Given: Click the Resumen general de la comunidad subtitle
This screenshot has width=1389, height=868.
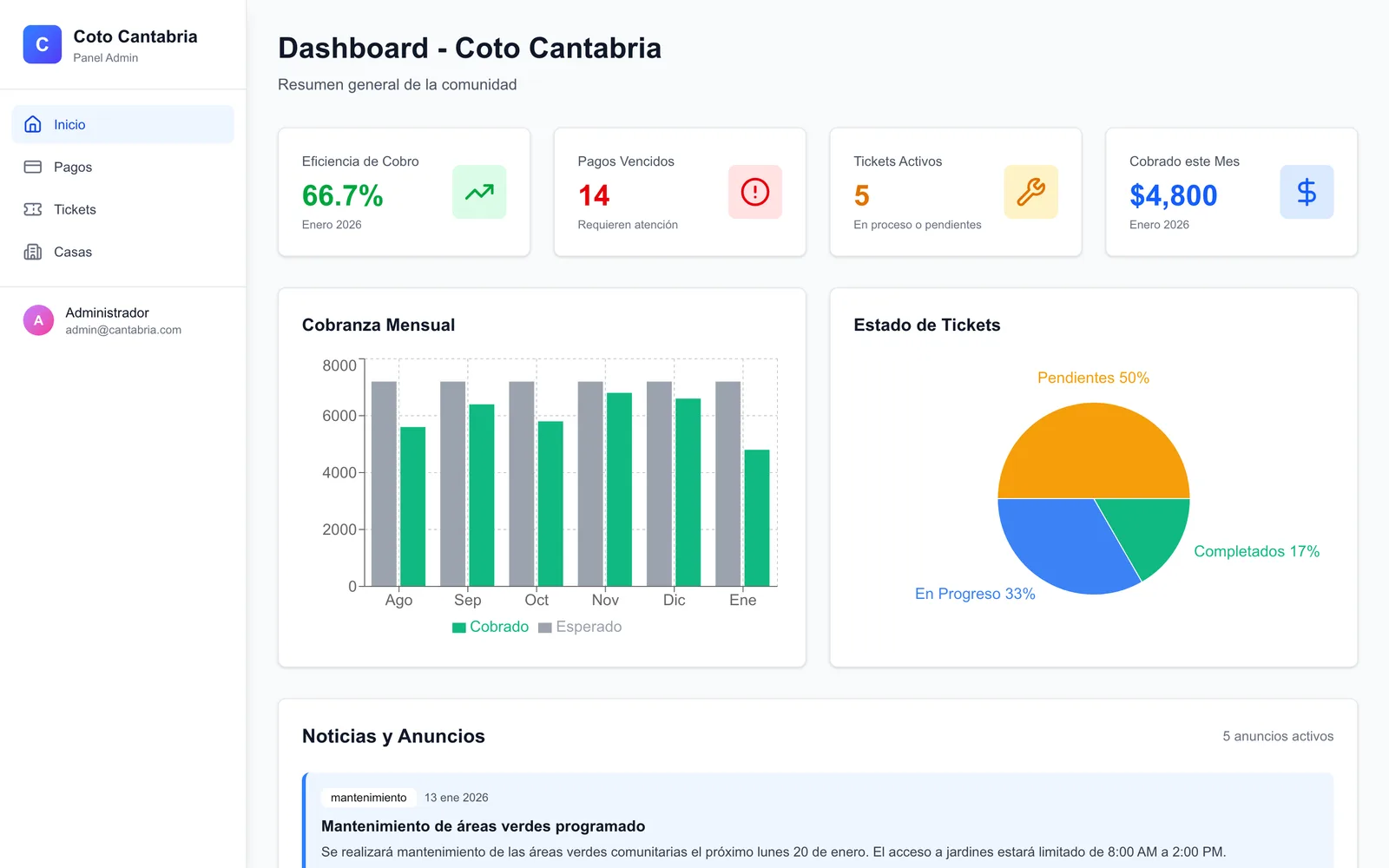Looking at the screenshot, I should 398,84.
